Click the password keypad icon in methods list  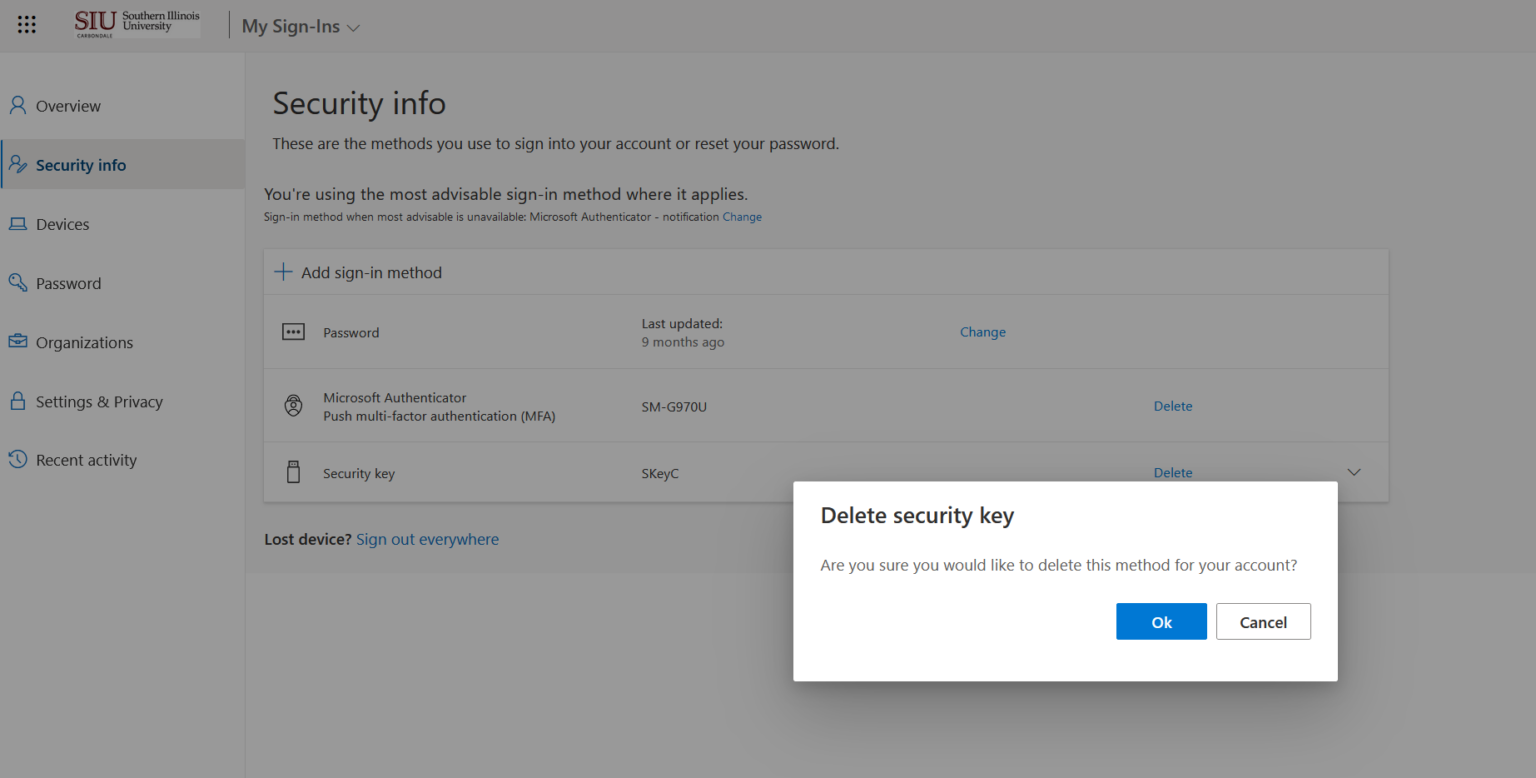coord(293,331)
